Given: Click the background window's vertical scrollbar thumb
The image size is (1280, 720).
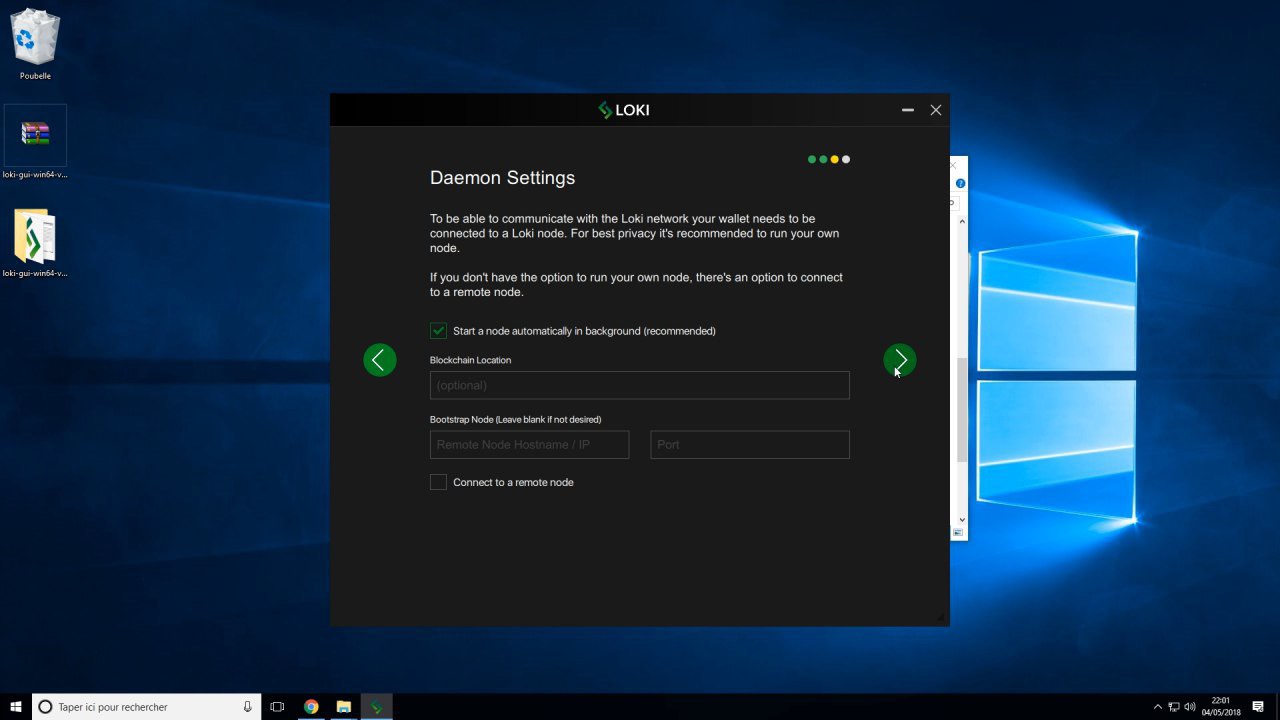Looking at the screenshot, I should click(962, 410).
